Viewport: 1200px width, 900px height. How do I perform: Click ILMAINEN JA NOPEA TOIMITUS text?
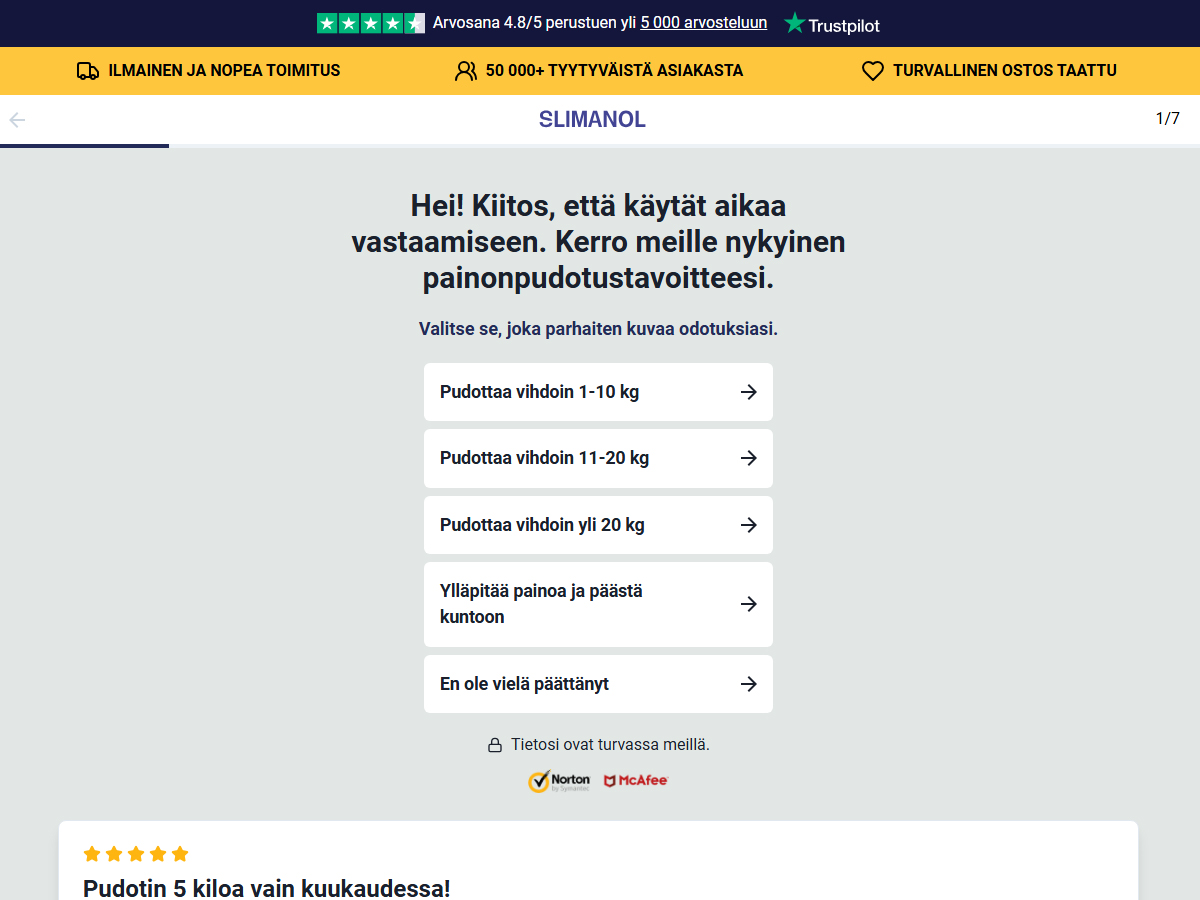pyautogui.click(x=224, y=71)
